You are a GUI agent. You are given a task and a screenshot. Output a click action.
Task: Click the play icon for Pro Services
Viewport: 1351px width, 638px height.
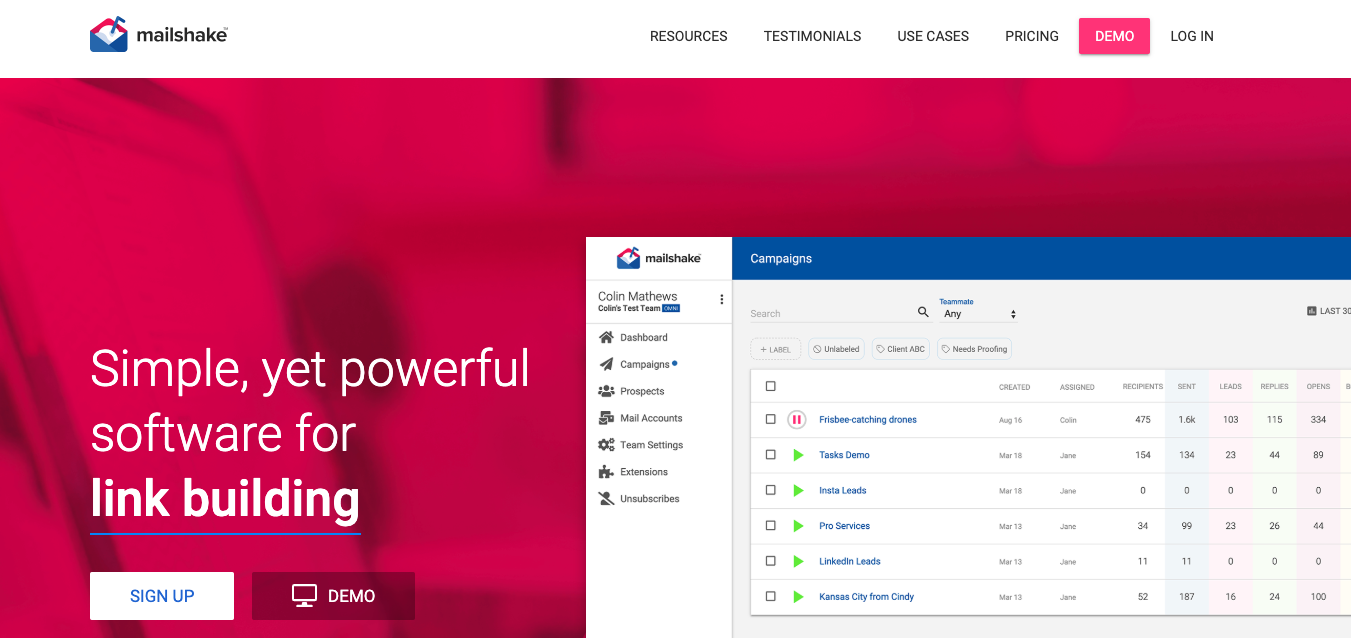click(798, 526)
